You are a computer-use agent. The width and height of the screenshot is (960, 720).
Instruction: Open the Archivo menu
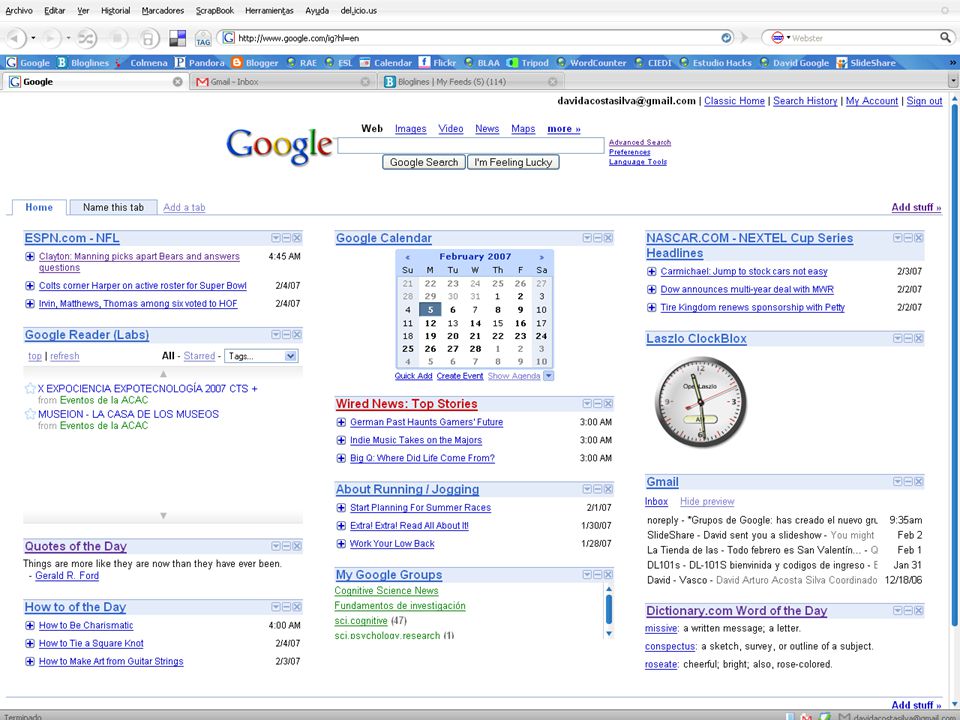point(19,10)
